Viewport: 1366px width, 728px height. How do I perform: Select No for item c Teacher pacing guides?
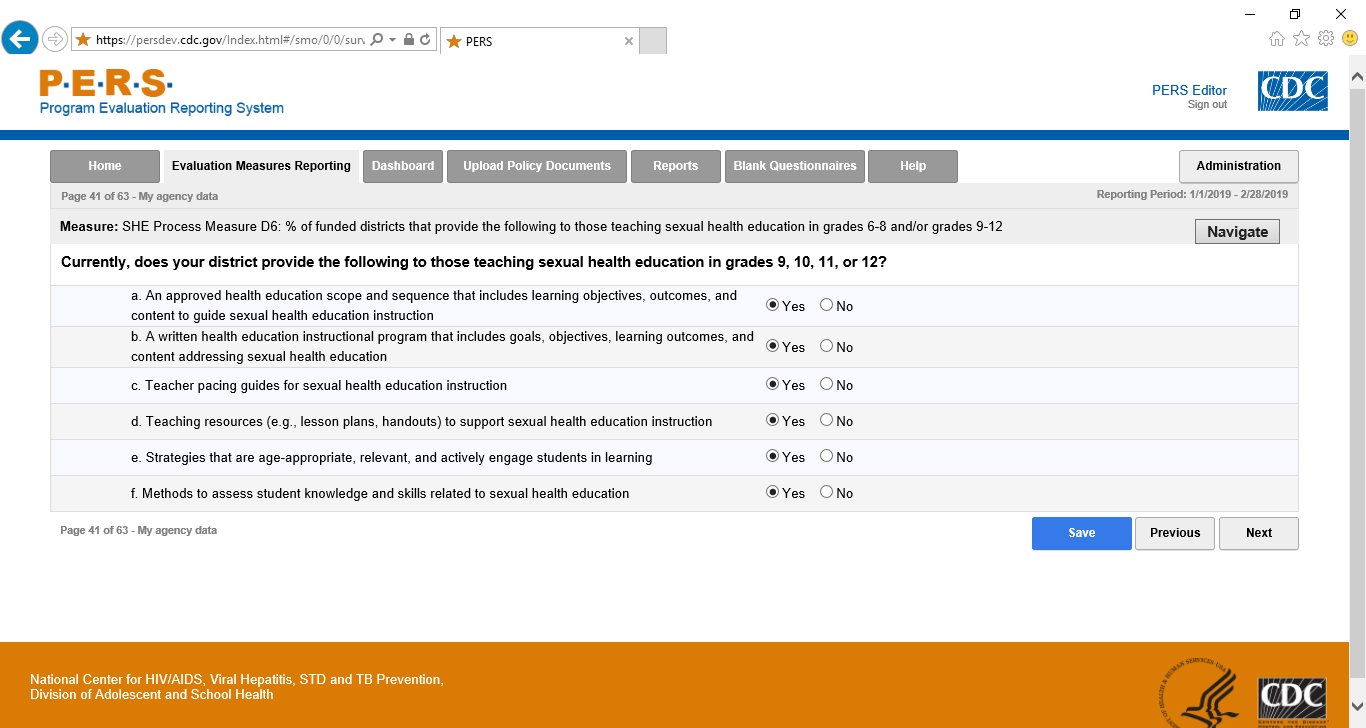tap(826, 384)
